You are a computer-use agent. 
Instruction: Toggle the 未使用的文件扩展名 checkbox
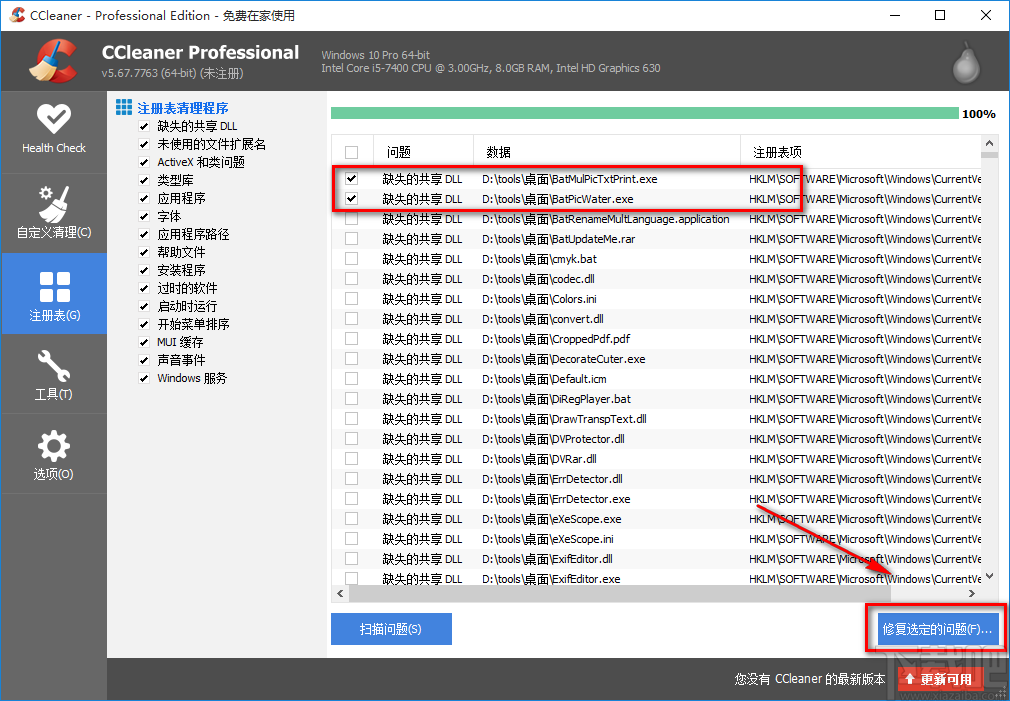click(x=144, y=144)
